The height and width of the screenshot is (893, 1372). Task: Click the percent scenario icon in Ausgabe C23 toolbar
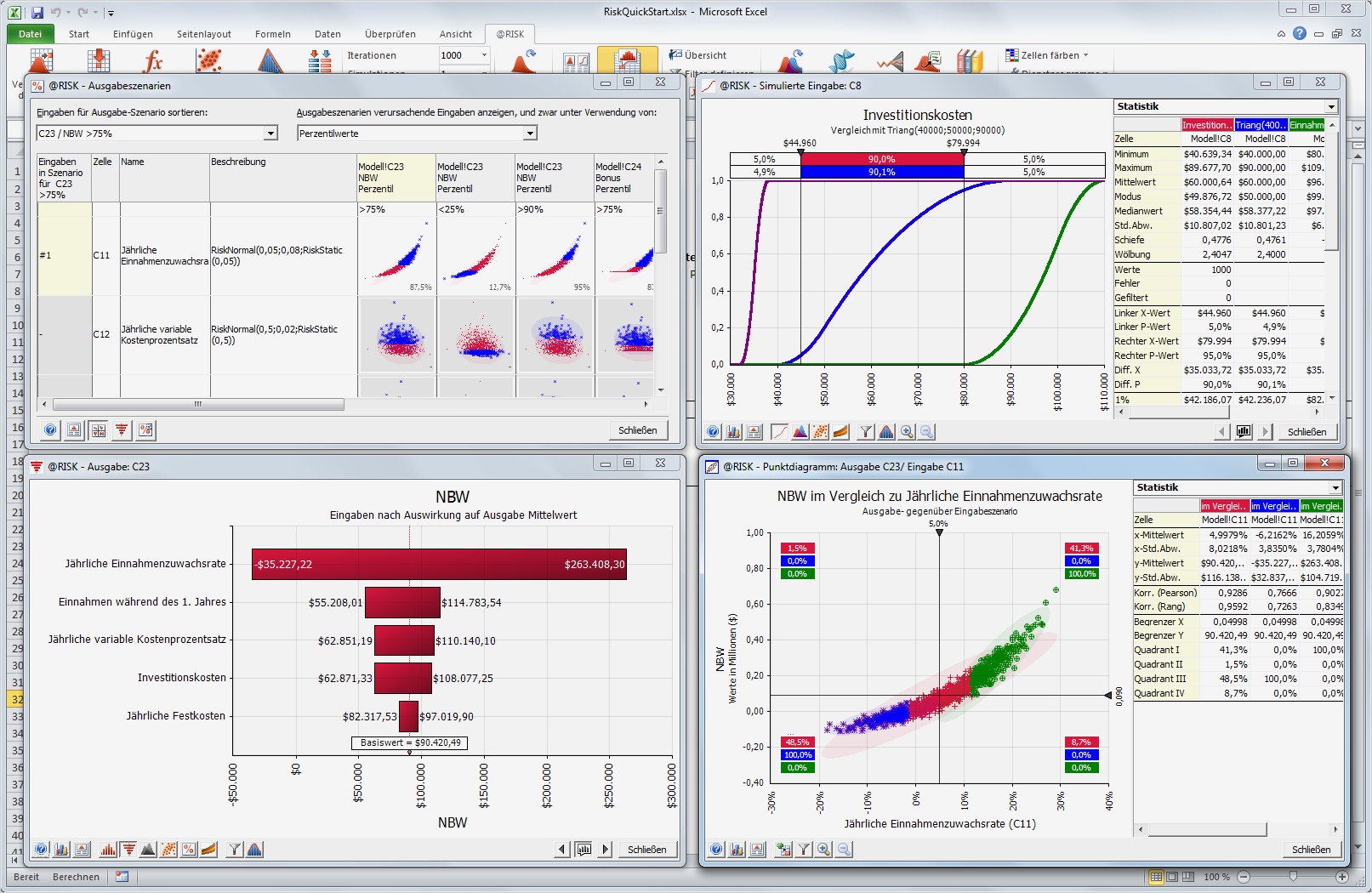pyautogui.click(x=189, y=849)
